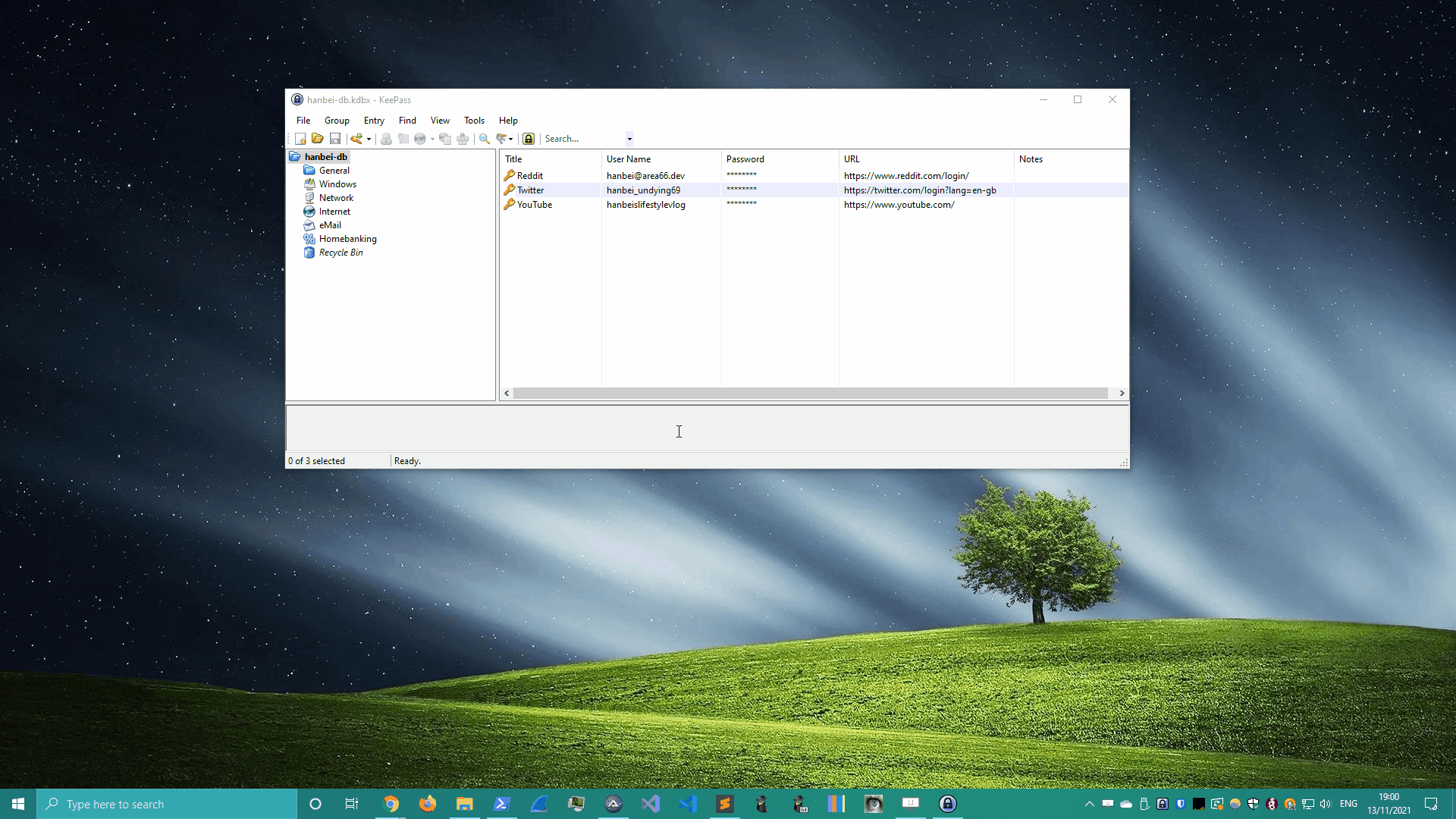Click the Reddit key icon
This screenshot has width=1456, height=819.
click(510, 175)
